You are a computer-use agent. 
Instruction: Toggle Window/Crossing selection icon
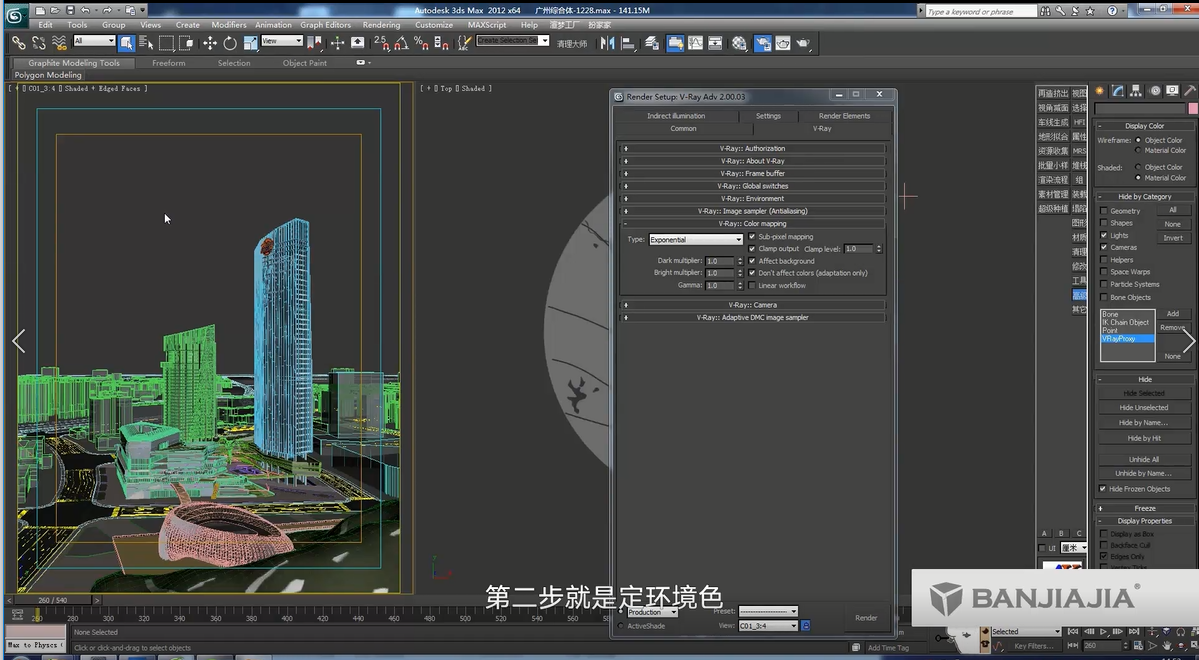pyautogui.click(x=185, y=43)
